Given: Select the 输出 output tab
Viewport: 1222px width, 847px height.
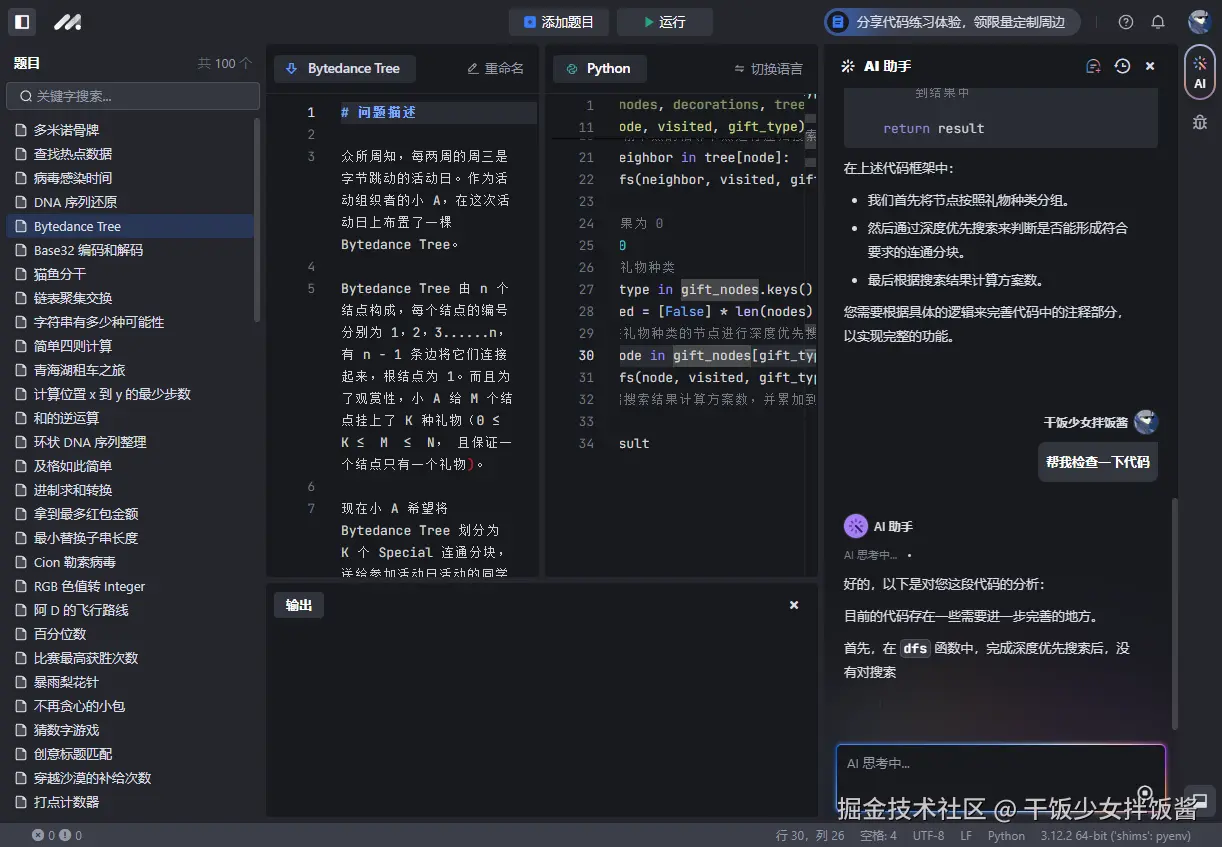Looking at the screenshot, I should click(x=299, y=605).
